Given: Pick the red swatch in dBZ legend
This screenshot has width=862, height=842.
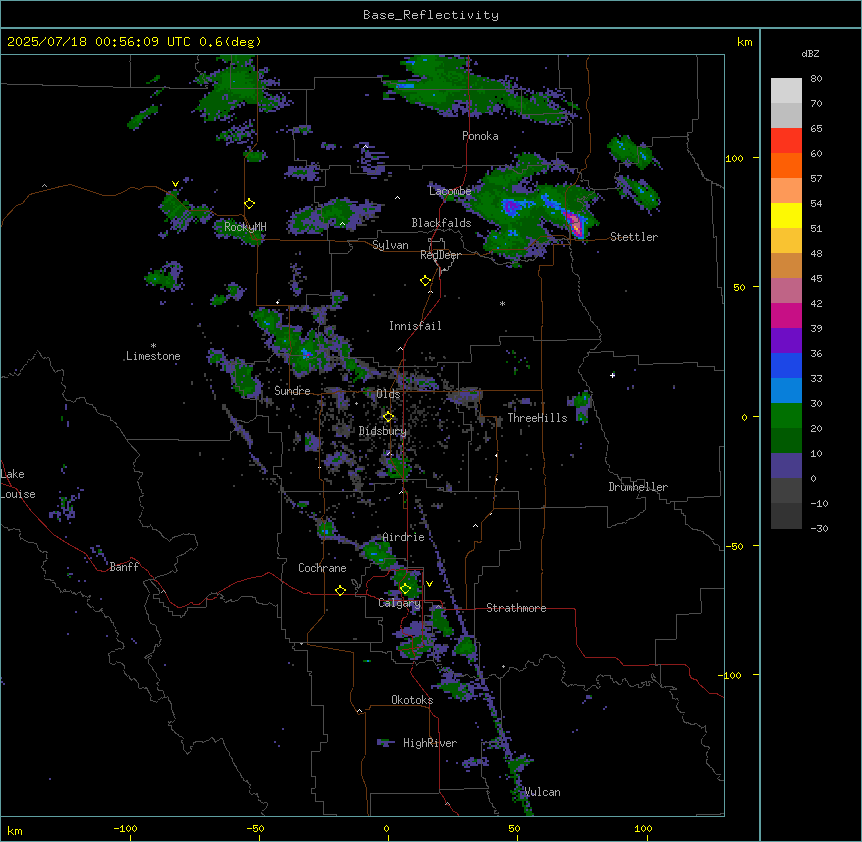Looking at the screenshot, I should click(786, 140).
